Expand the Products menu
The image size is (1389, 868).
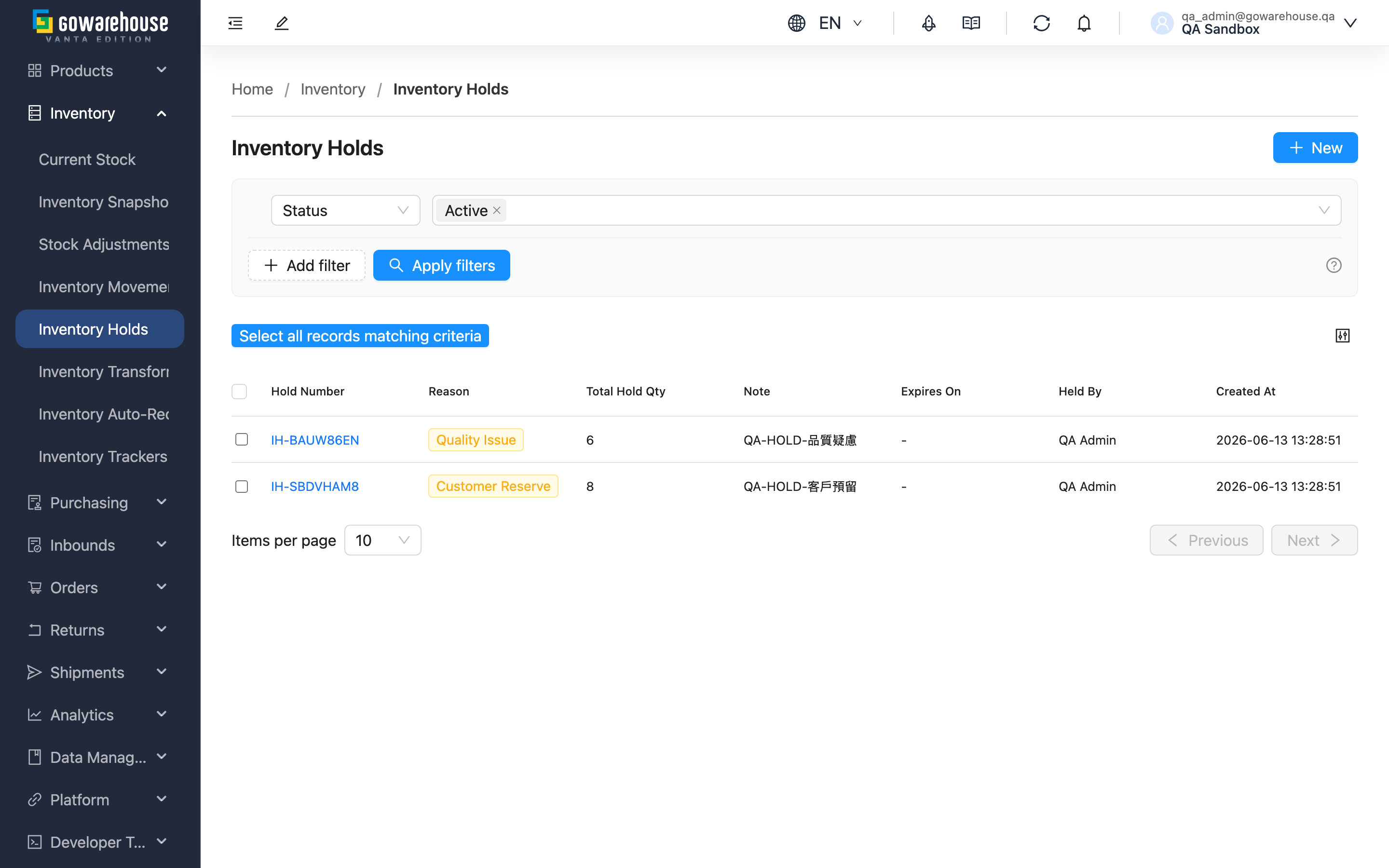point(100,70)
